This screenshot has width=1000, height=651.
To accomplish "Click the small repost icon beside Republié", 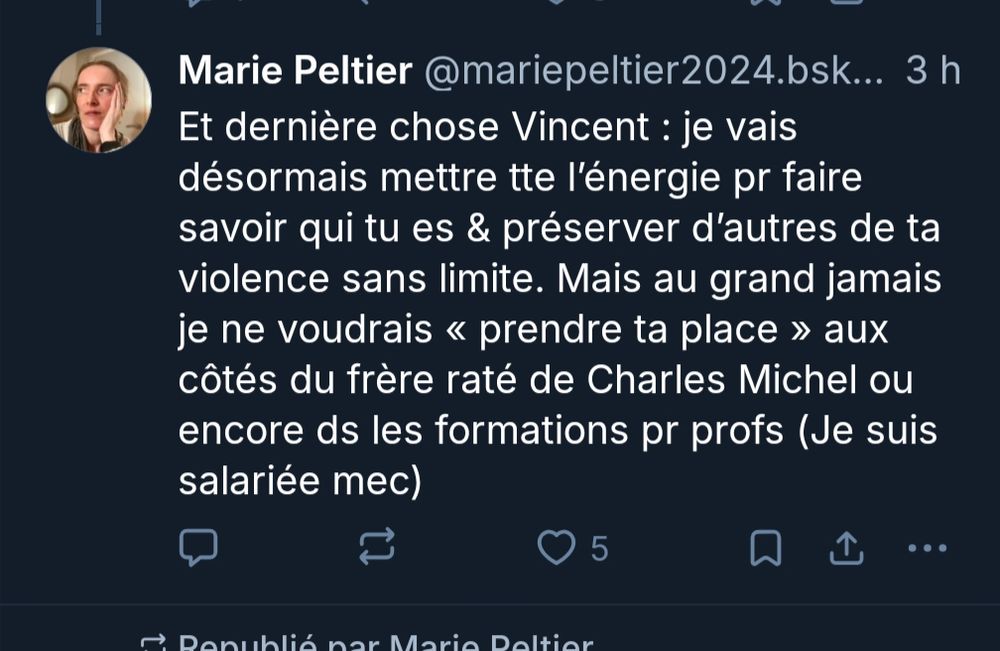I will tap(153, 643).
